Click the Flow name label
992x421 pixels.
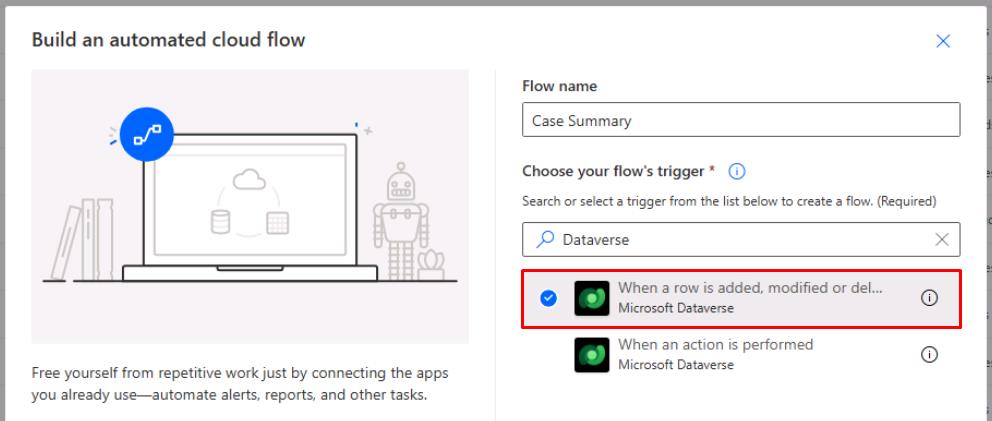559,86
